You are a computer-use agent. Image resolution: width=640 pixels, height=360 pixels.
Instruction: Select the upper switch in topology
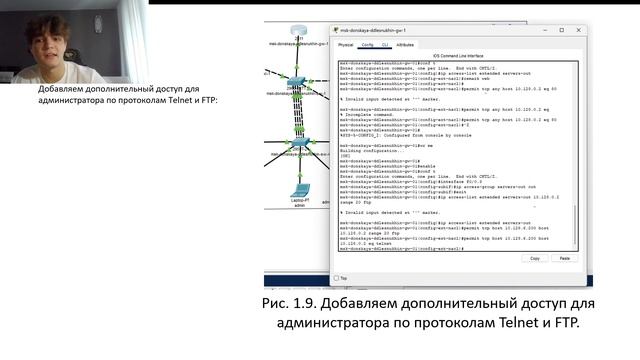pyautogui.click(x=297, y=81)
